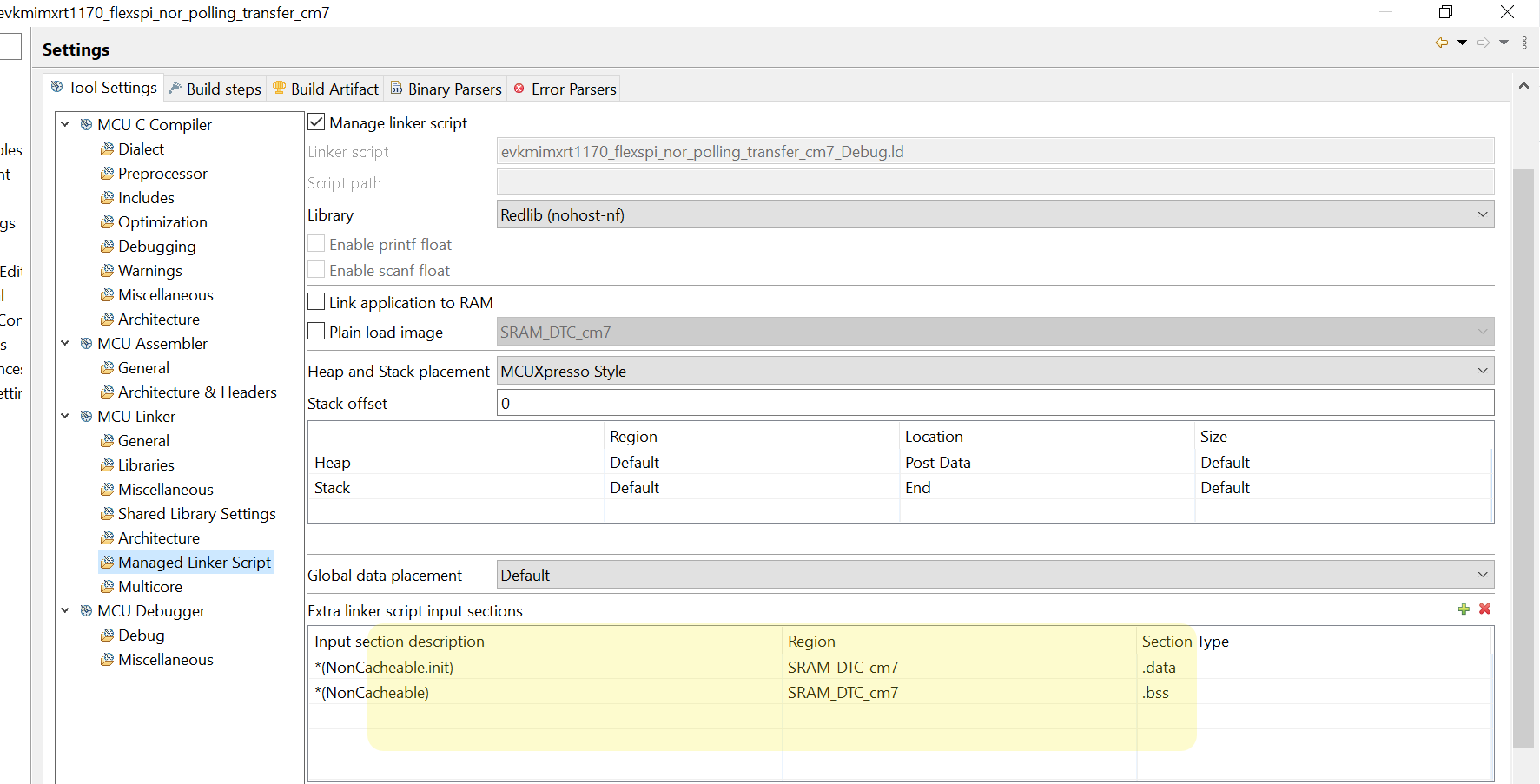1540x784 pixels.
Task: Toggle the Plain load image checkbox
Action: pos(317,332)
